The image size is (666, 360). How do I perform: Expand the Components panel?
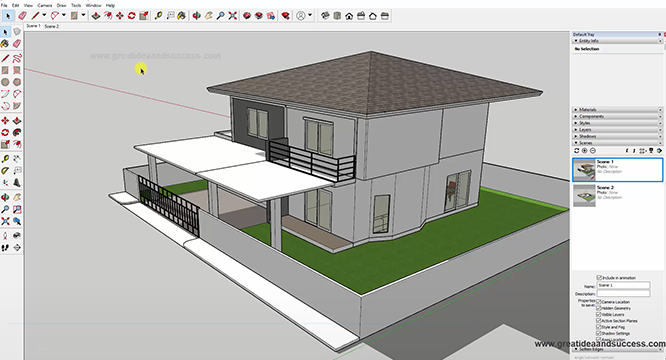(617, 116)
